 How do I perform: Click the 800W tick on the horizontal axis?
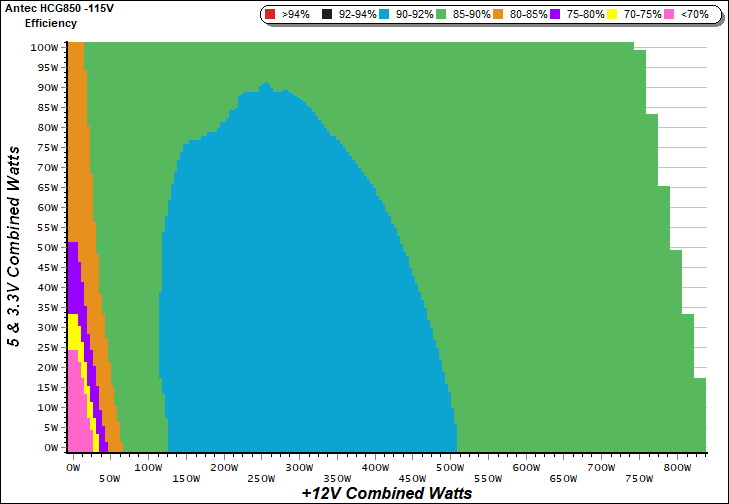(x=677, y=467)
